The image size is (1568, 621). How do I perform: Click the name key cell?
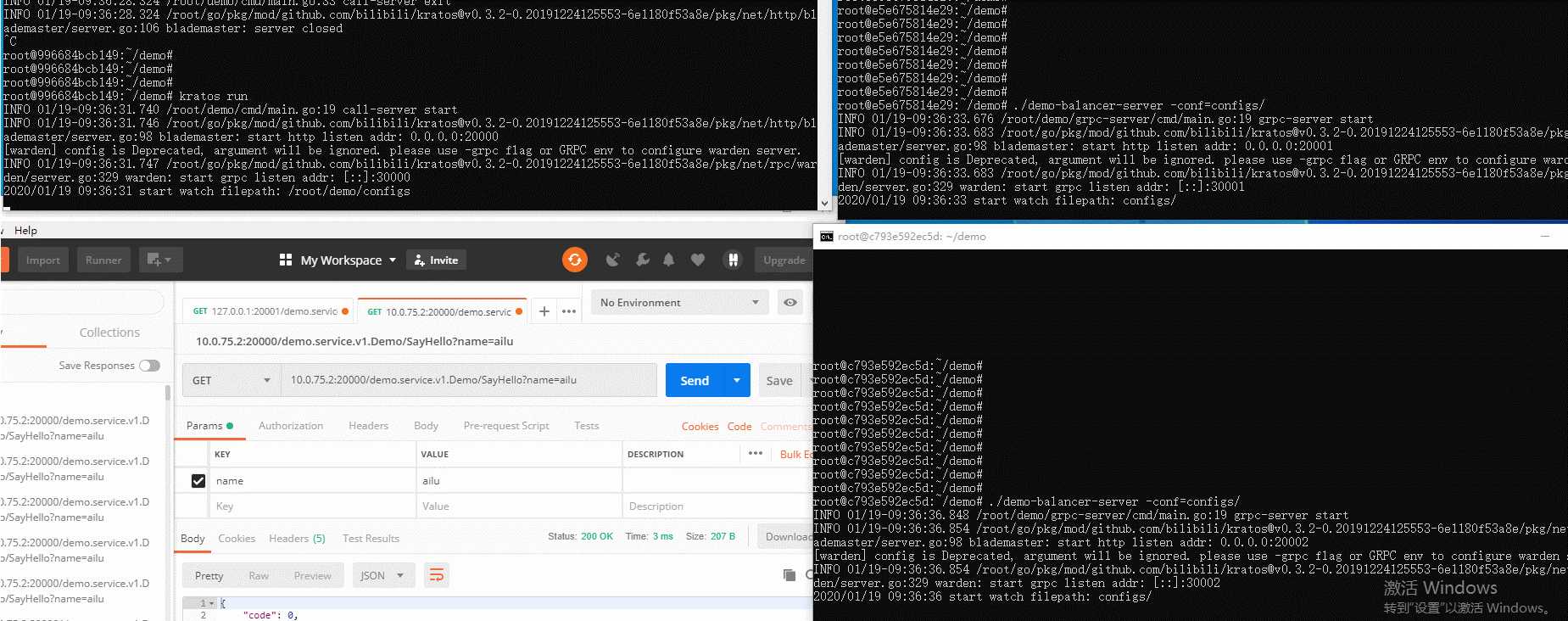312,481
